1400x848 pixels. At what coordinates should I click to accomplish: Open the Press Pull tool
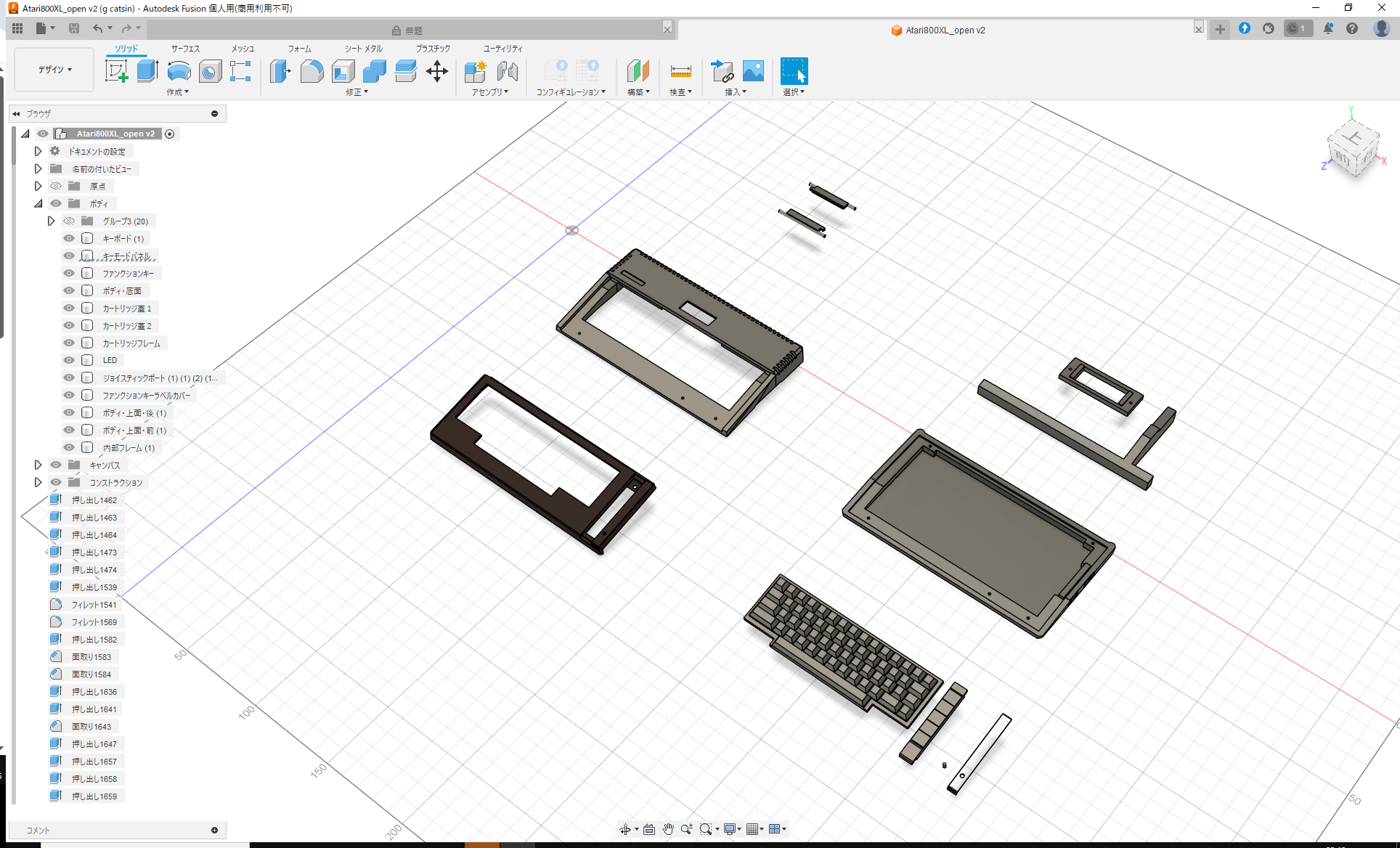click(280, 71)
